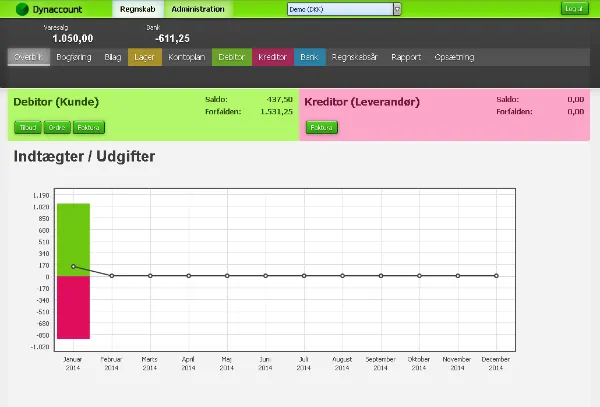Image resolution: width=600 pixels, height=407 pixels.
Task: Open the Kontoplan menu item
Action: (187, 57)
